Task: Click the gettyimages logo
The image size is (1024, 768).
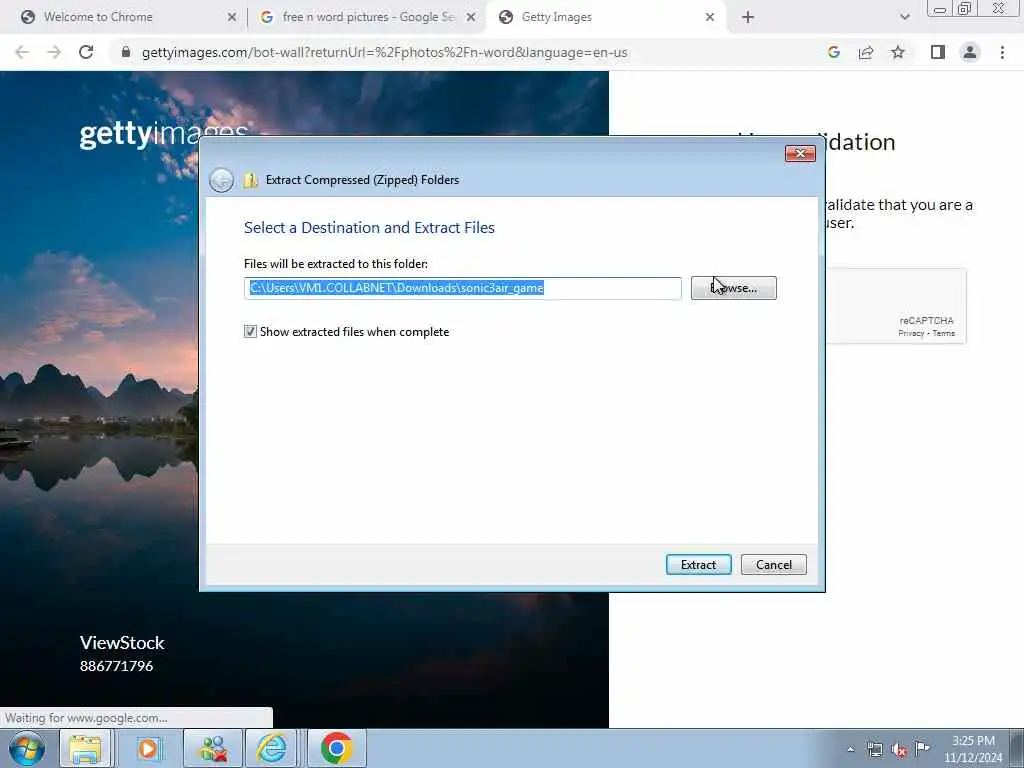Action: [x=163, y=134]
